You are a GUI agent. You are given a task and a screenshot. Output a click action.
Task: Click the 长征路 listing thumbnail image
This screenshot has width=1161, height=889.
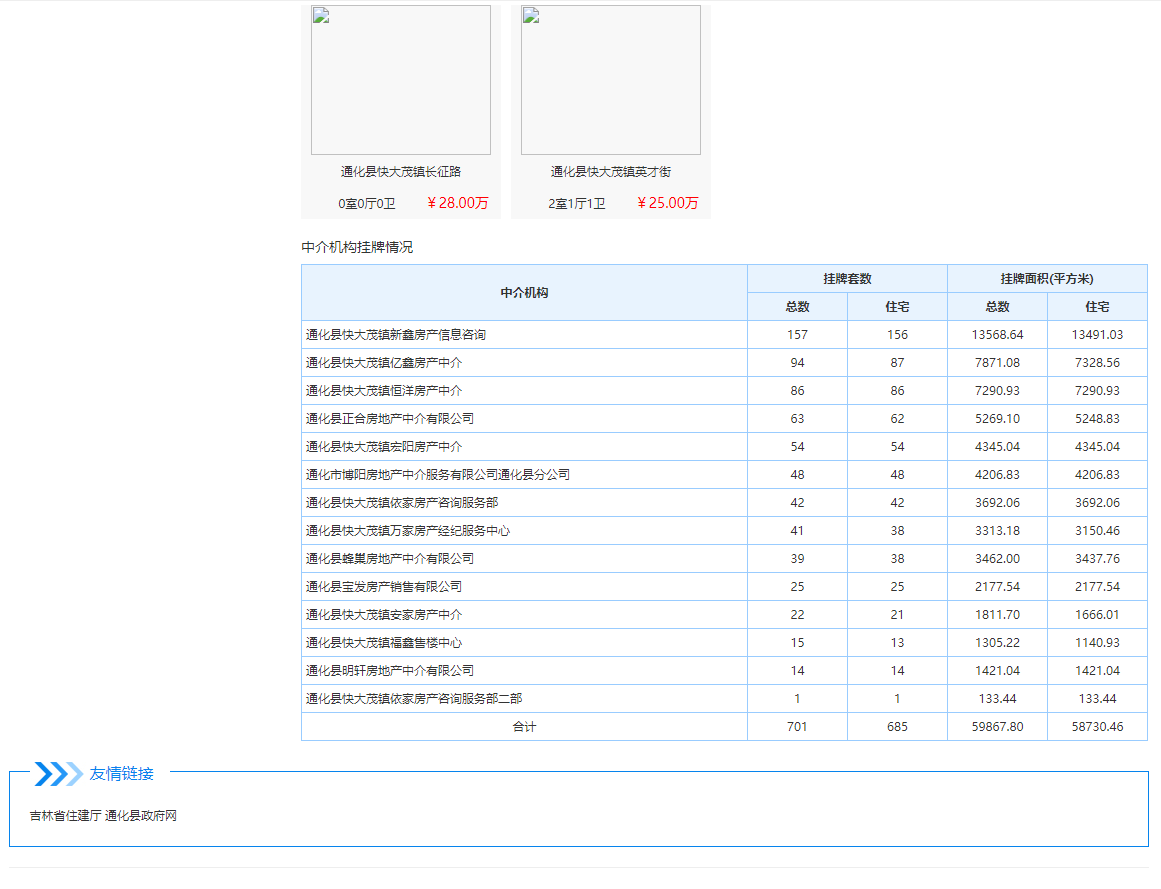(x=400, y=80)
